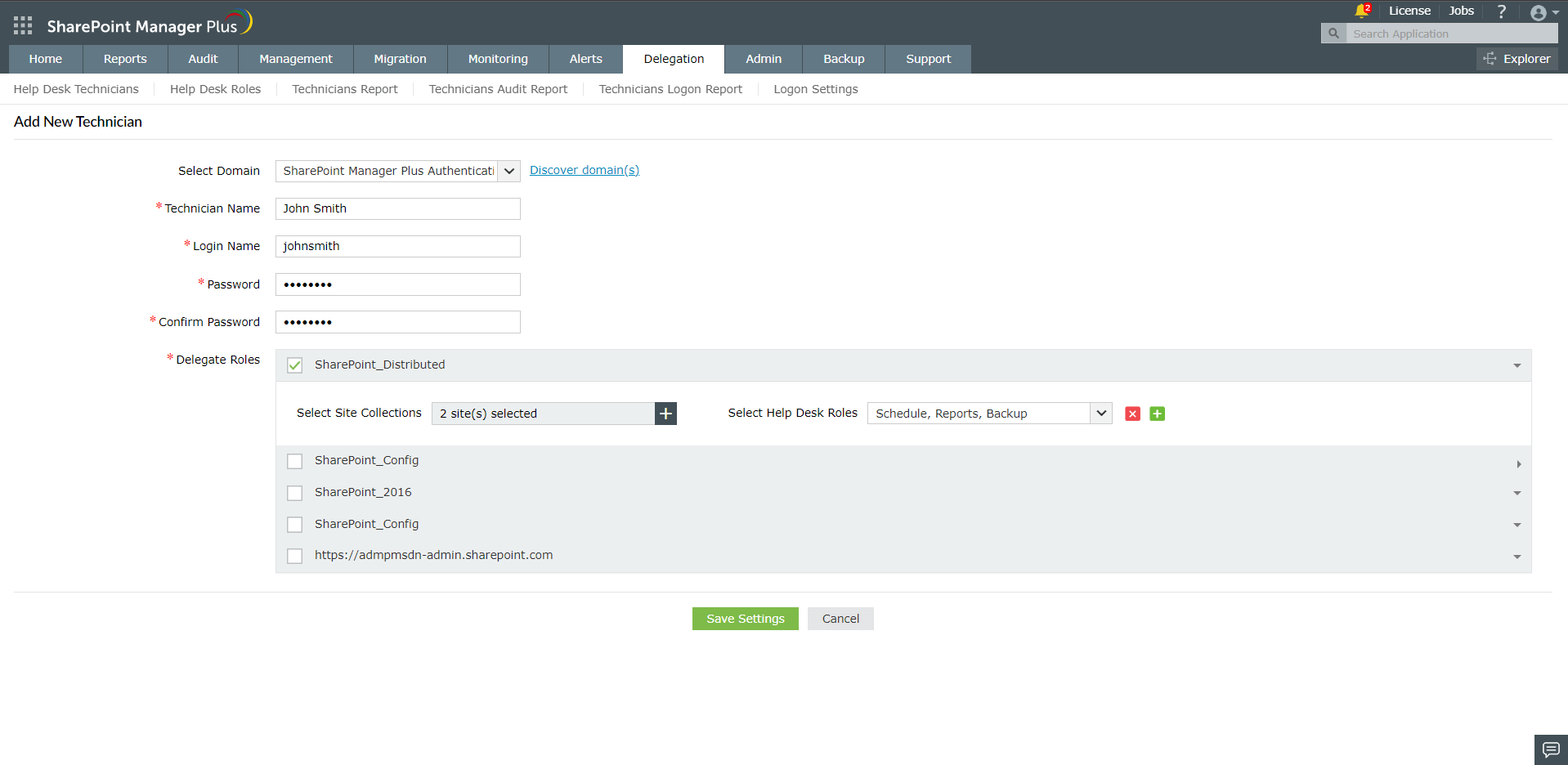1568x765 pixels.
Task: Open the Monitoring tab
Action: coord(498,59)
